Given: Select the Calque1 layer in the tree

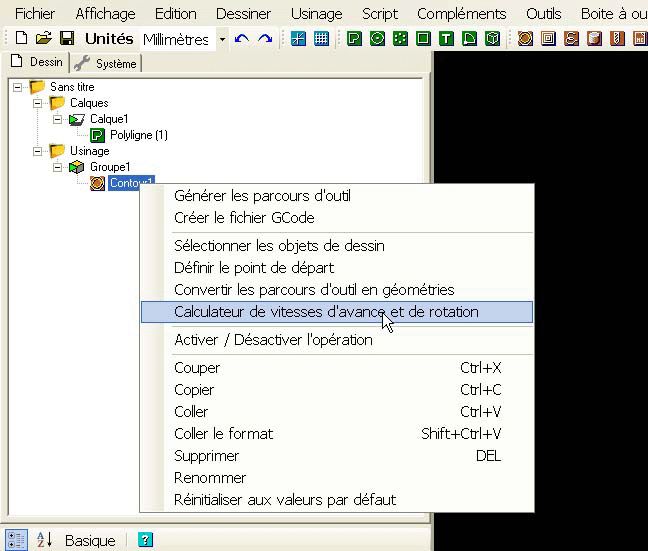Looking at the screenshot, I should pos(109,119).
